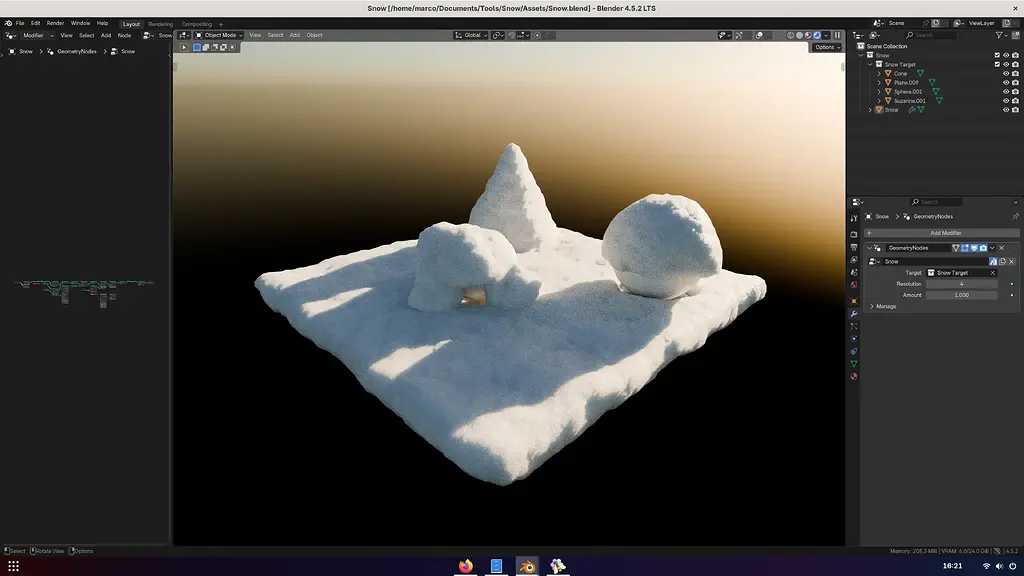Viewport: 1024px width, 576px height.
Task: Open GeometryNodes modifier extra options dropdown
Action: click(992, 248)
